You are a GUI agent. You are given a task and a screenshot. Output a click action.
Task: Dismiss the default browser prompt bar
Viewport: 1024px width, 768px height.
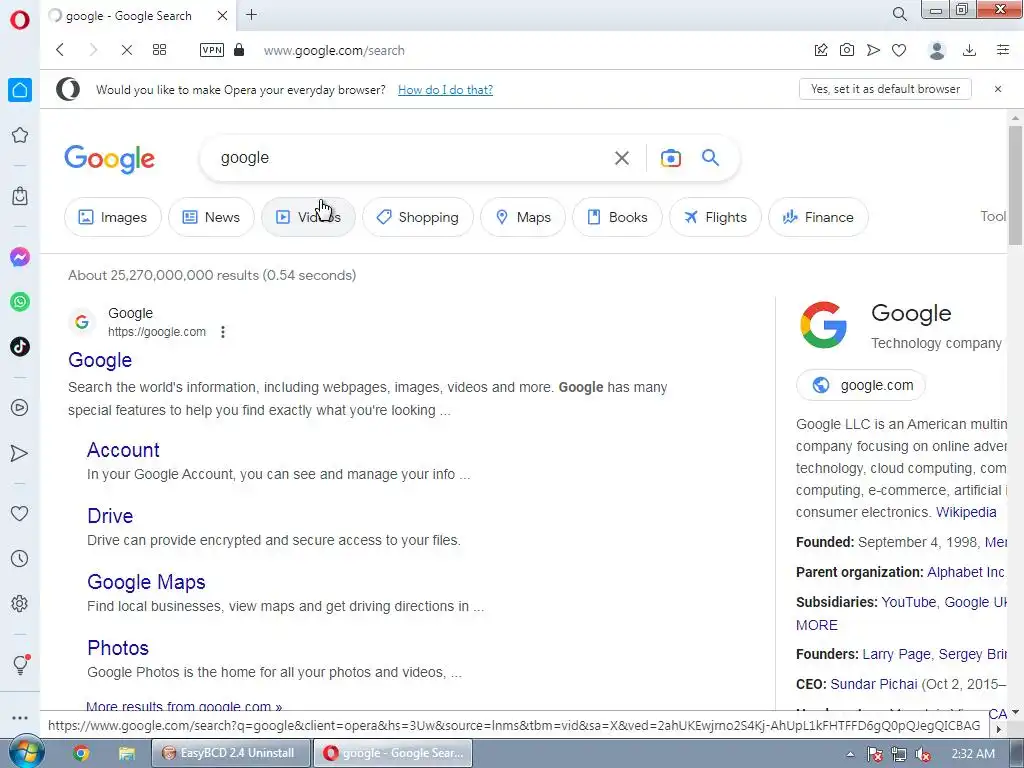tap(998, 89)
